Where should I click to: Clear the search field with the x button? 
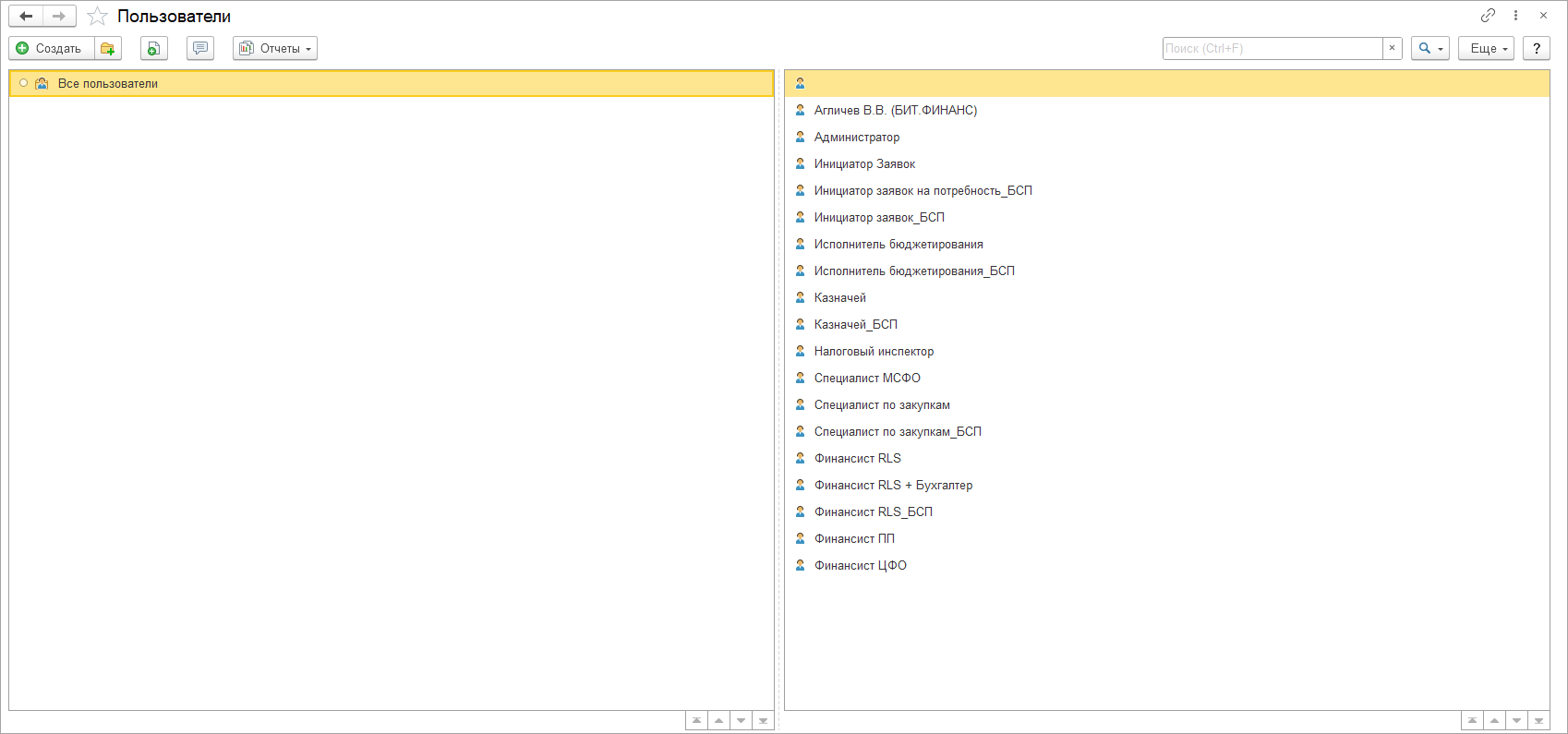(x=1393, y=48)
